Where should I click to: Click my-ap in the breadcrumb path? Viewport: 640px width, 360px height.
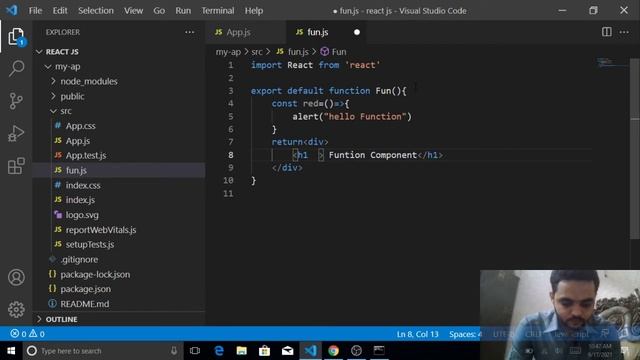[x=228, y=52]
